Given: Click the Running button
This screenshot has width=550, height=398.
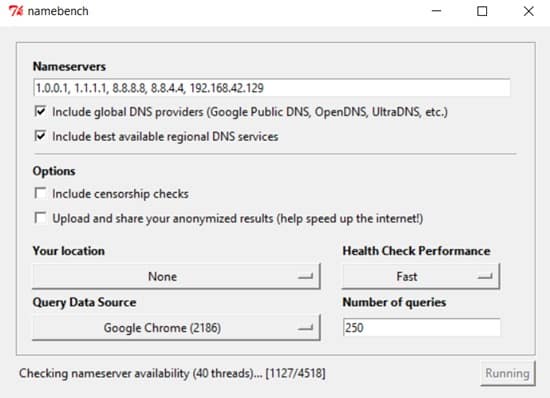Looking at the screenshot, I should pyautogui.click(x=508, y=373).
